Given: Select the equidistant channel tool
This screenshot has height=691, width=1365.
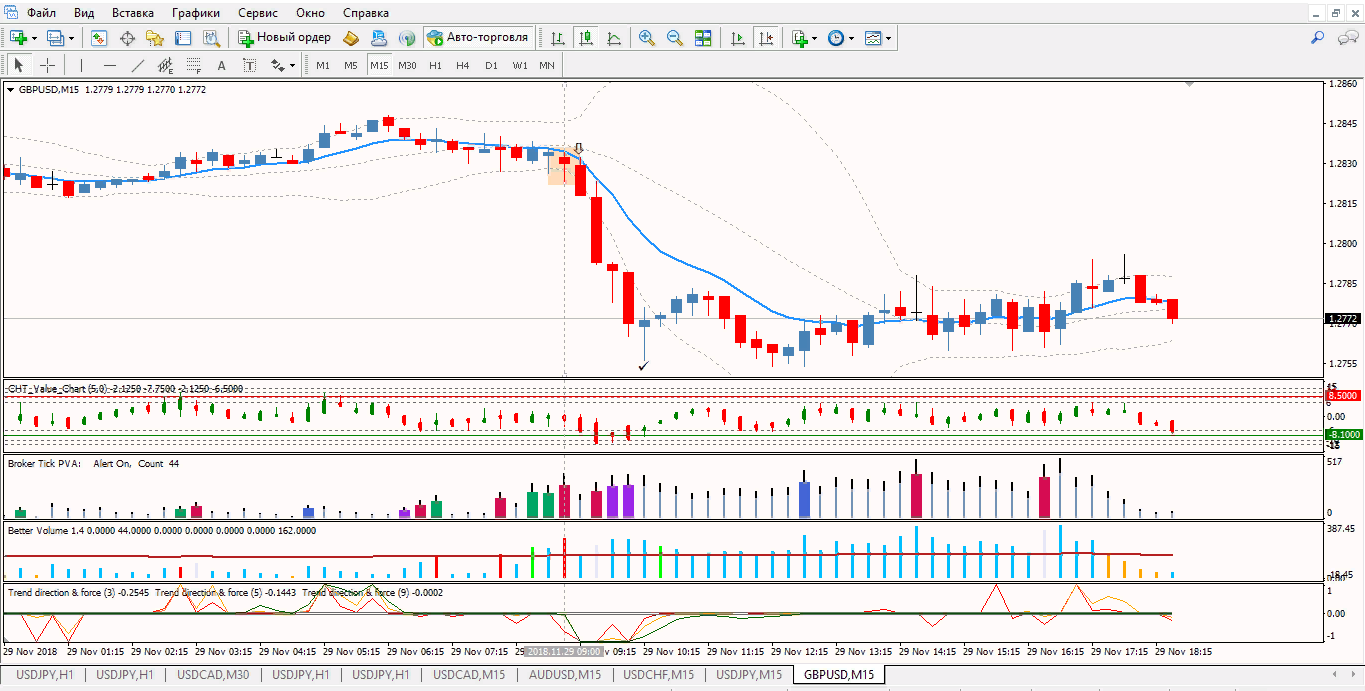Looking at the screenshot, I should 165,65.
